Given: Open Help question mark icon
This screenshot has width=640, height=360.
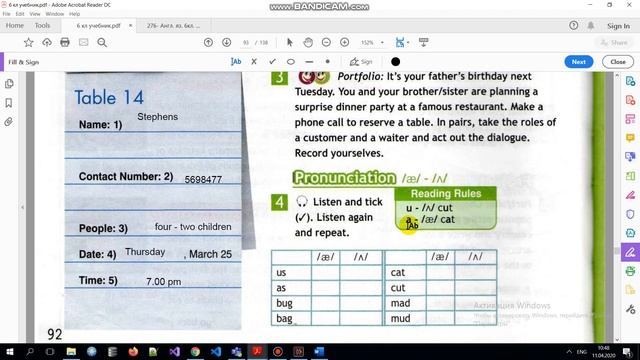Looking at the screenshot, I should 573,25.
